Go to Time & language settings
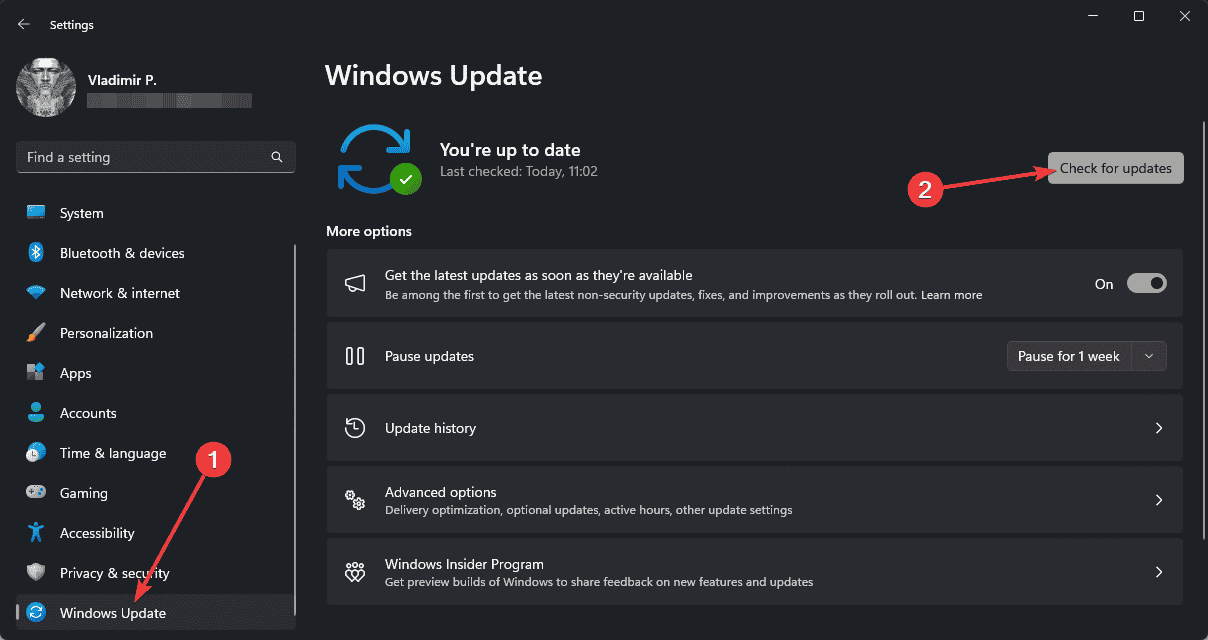This screenshot has width=1208, height=640. (155, 453)
